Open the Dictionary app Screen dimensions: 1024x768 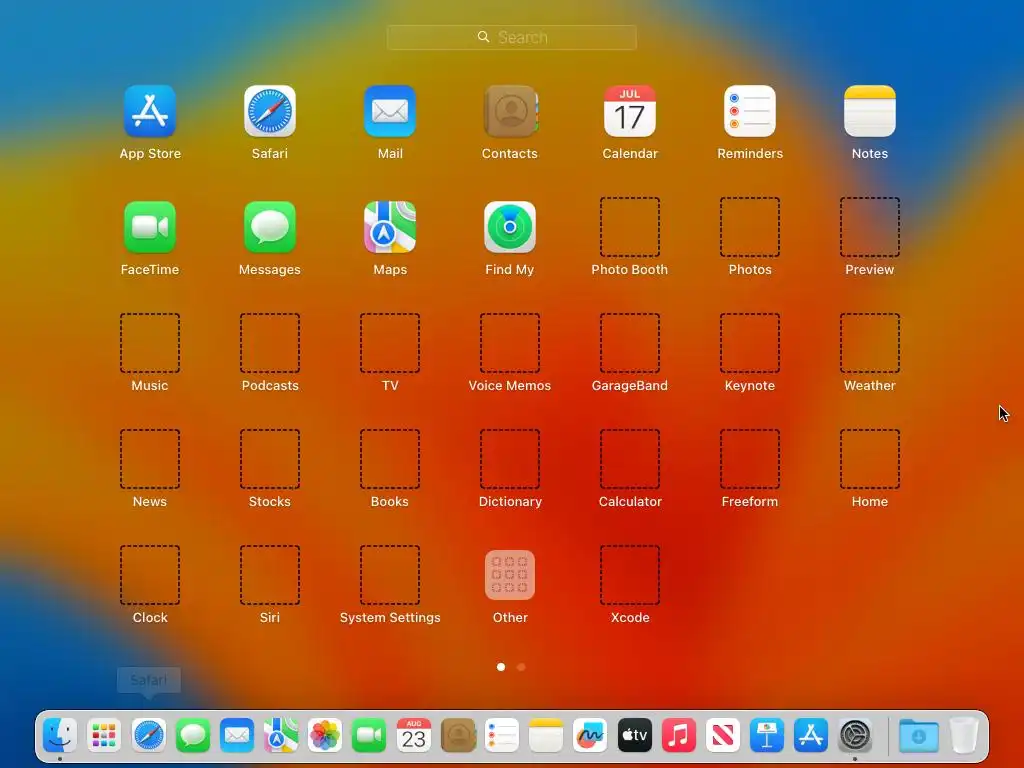pos(510,459)
